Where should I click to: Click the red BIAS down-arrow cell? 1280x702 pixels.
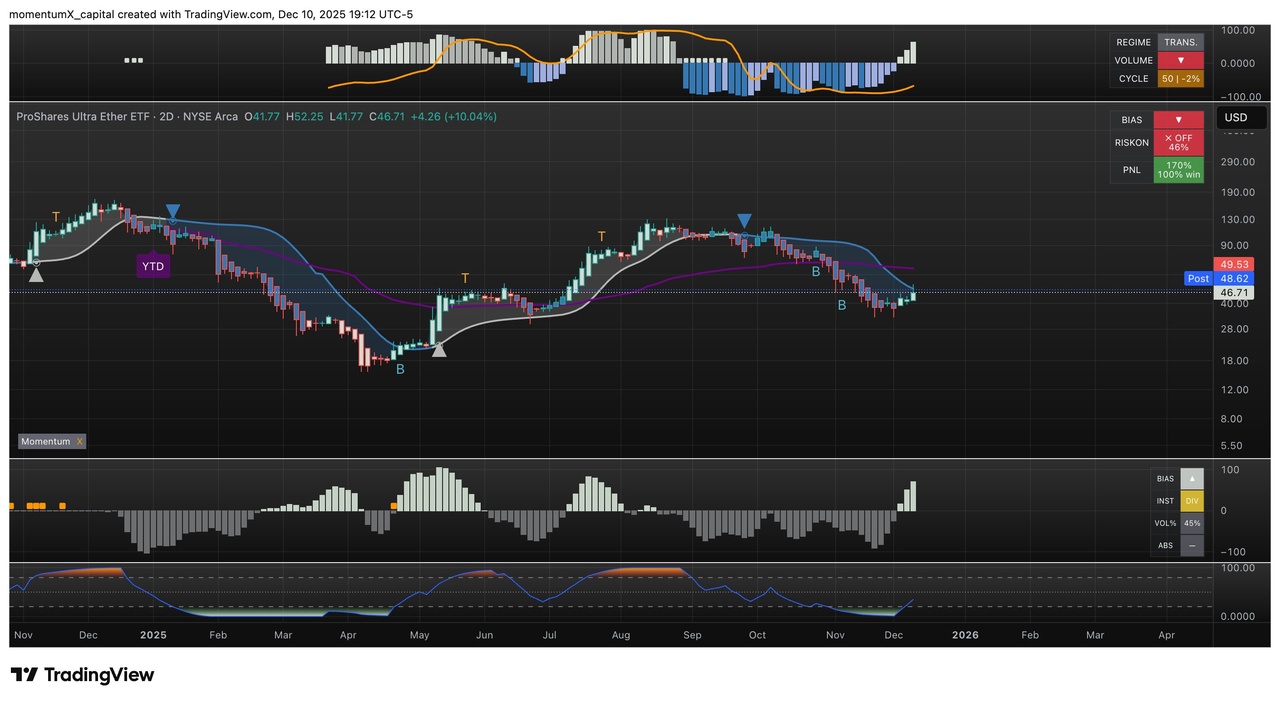[1178, 120]
